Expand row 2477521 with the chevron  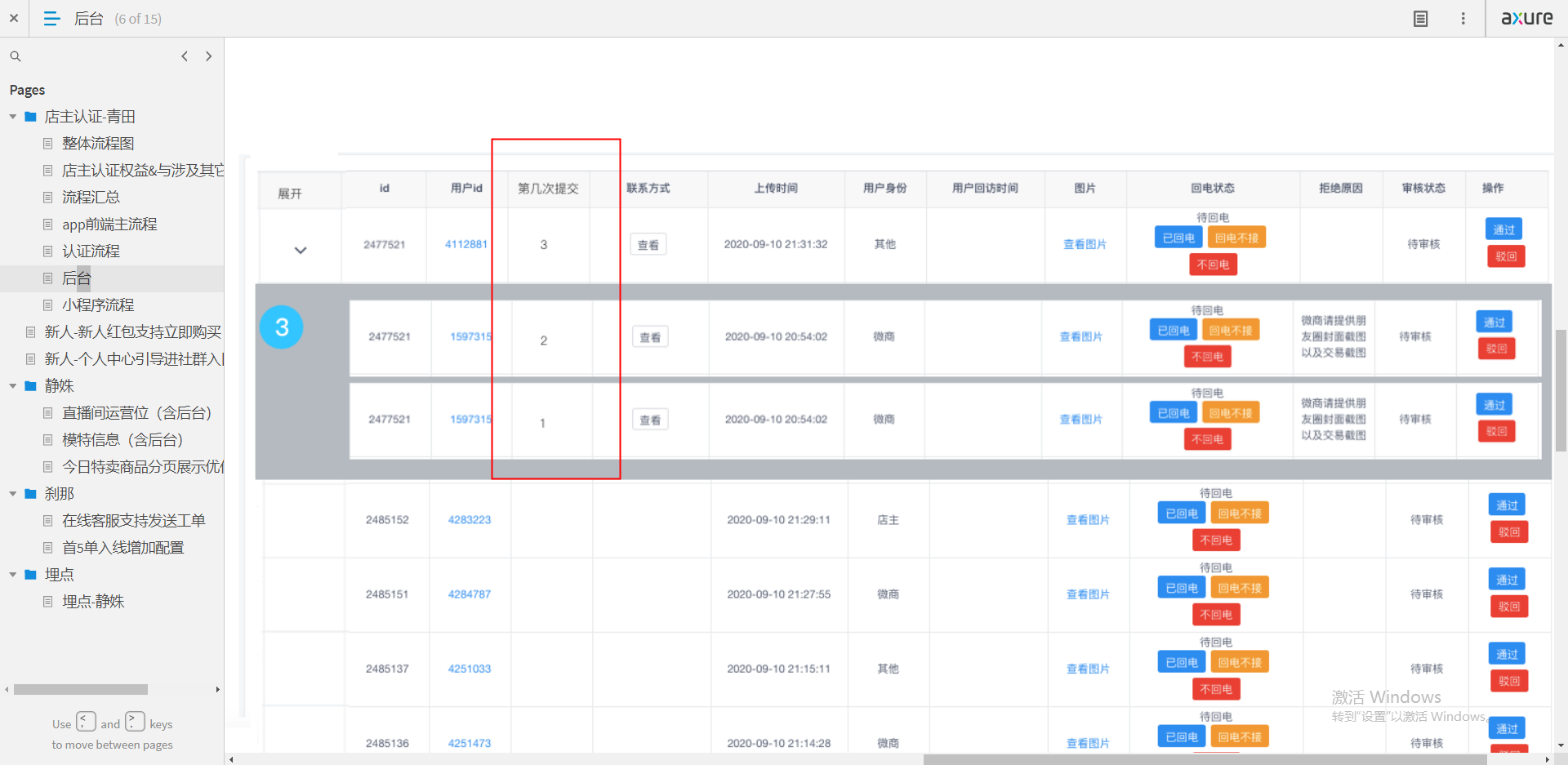point(301,251)
